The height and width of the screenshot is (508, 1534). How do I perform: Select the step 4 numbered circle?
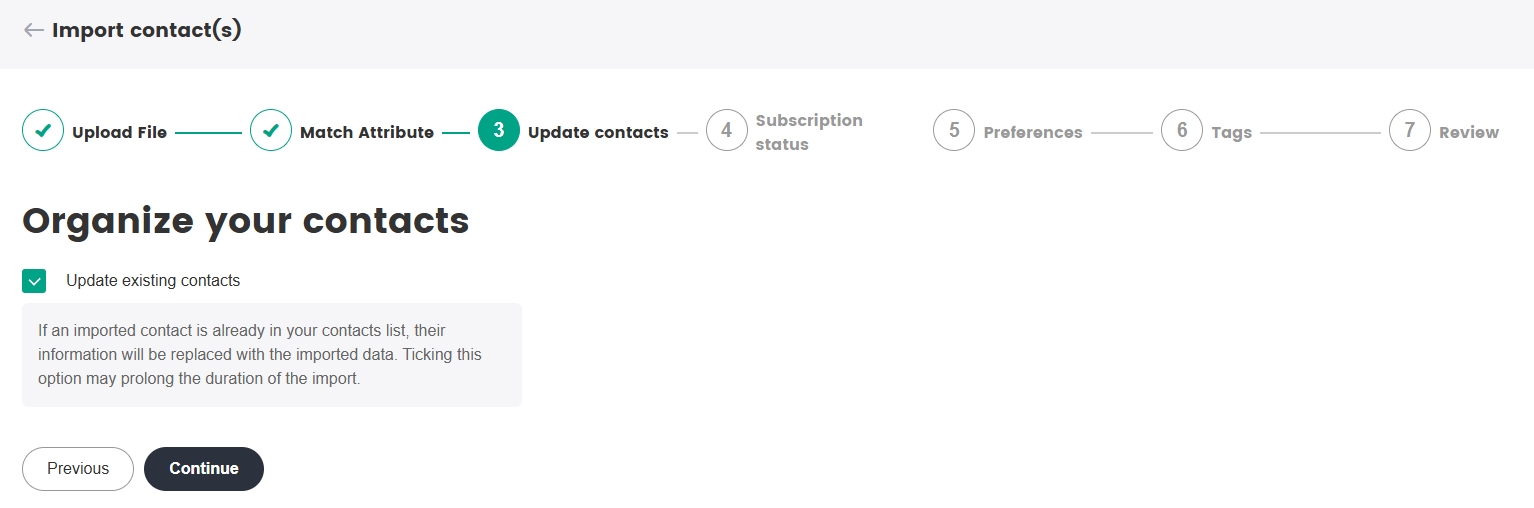tap(727, 131)
